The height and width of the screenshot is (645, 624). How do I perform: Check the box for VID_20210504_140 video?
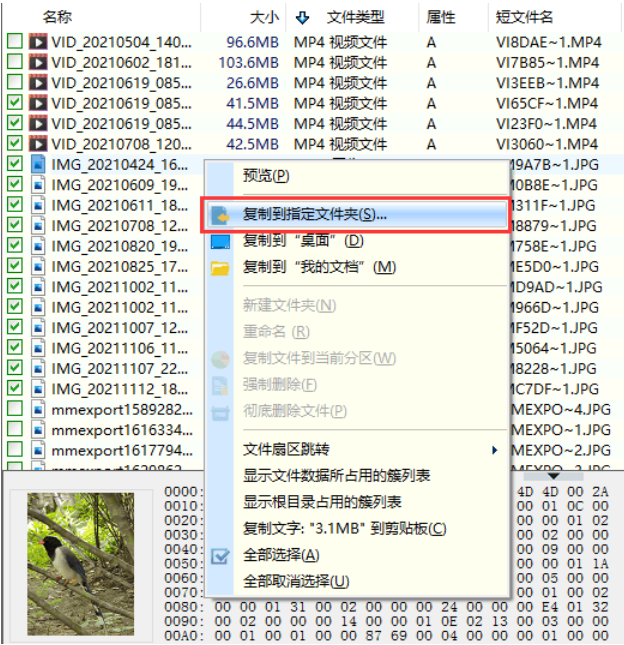coord(15,41)
